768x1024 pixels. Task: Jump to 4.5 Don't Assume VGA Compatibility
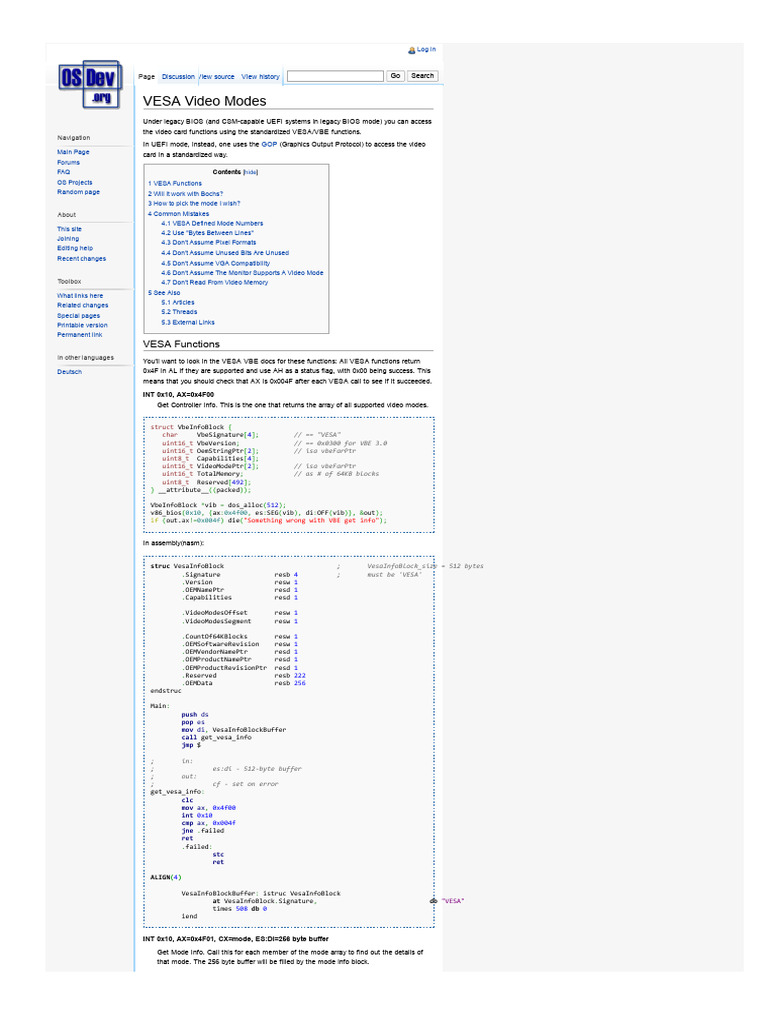(x=216, y=263)
